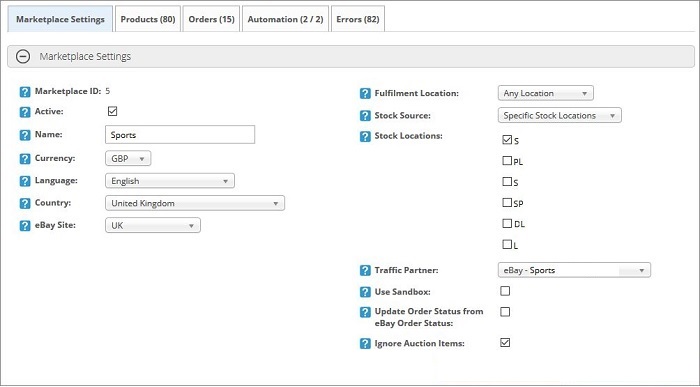Viewport: 700px width, 387px height.
Task: Collapse the Marketplace Settings section
Action: point(23,57)
